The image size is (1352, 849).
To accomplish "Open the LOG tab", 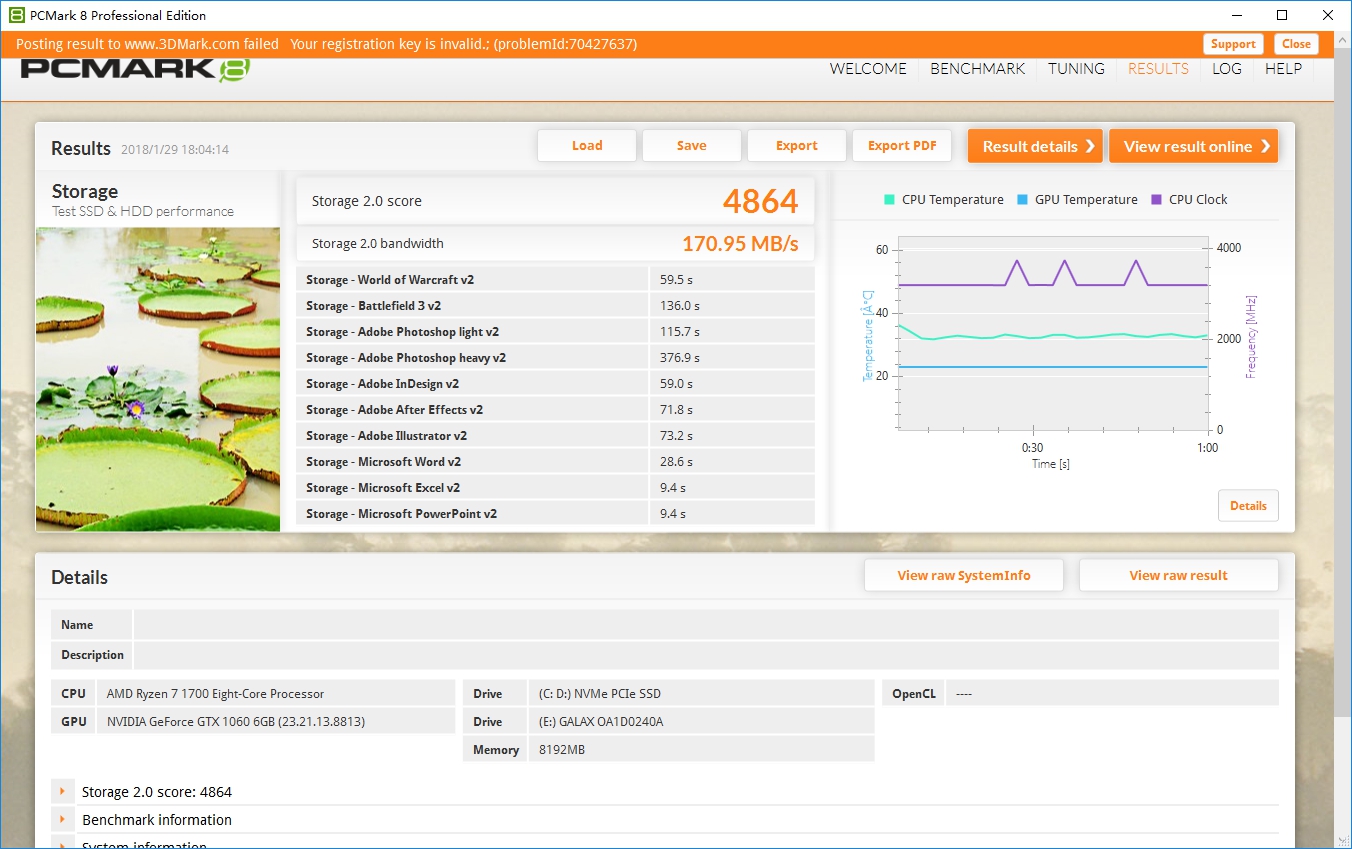I will click(x=1227, y=69).
